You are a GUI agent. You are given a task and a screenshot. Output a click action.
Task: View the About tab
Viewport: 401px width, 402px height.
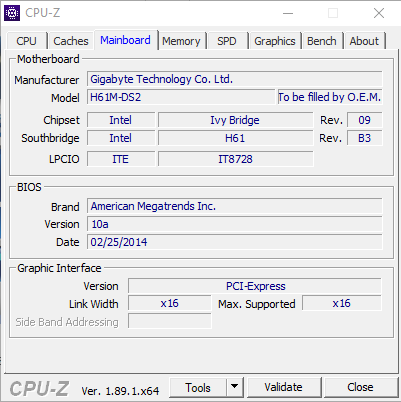coord(364,41)
